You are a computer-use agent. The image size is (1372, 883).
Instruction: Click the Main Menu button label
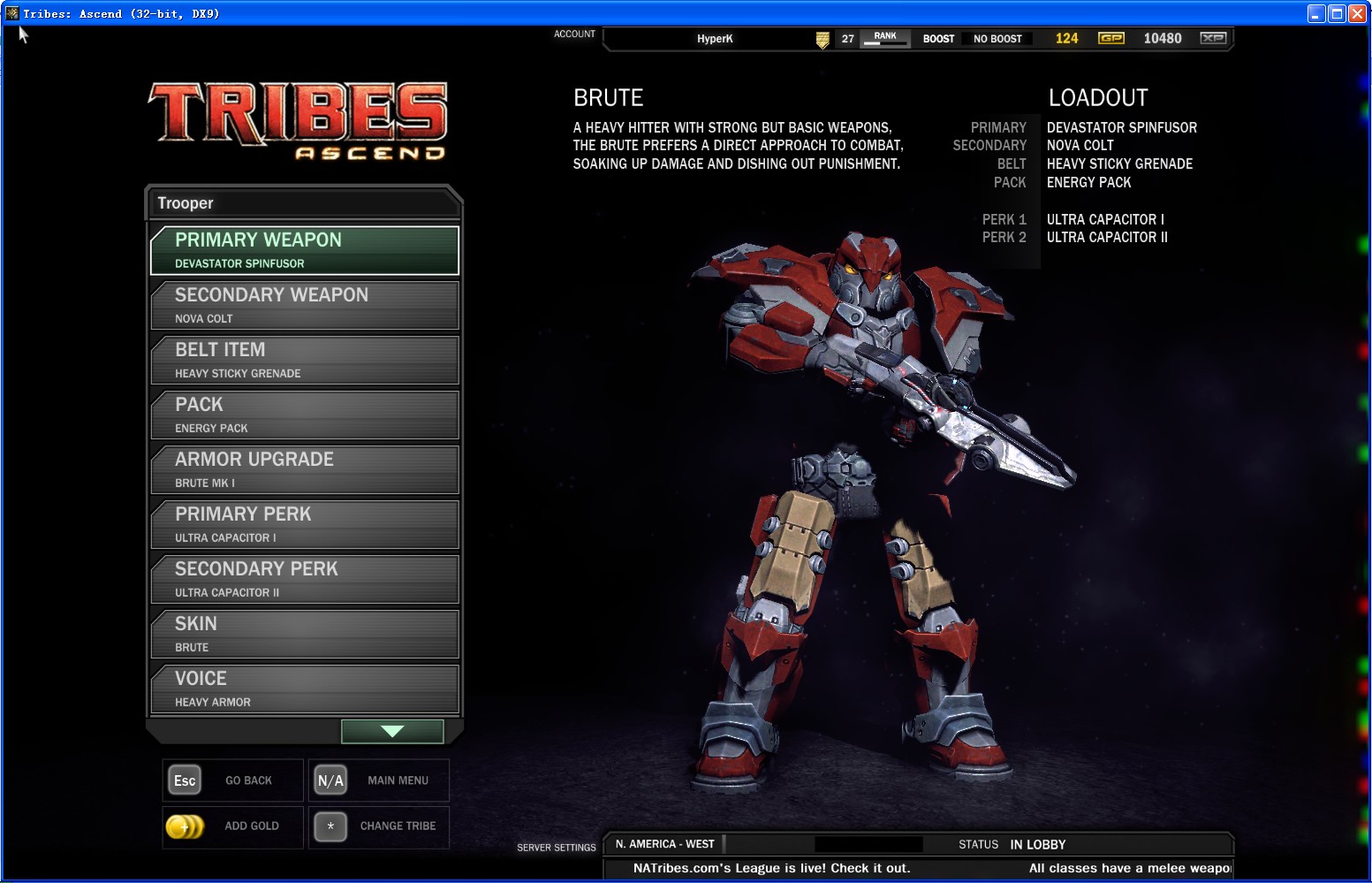click(x=398, y=780)
